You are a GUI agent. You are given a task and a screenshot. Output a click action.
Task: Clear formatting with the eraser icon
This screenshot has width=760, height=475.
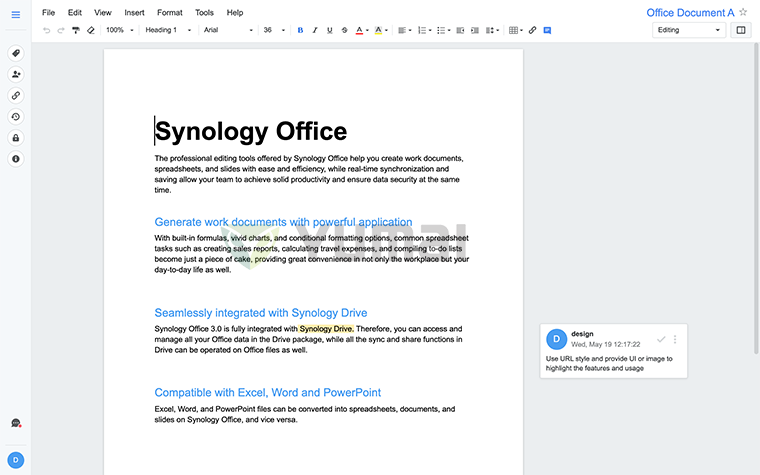(91, 31)
